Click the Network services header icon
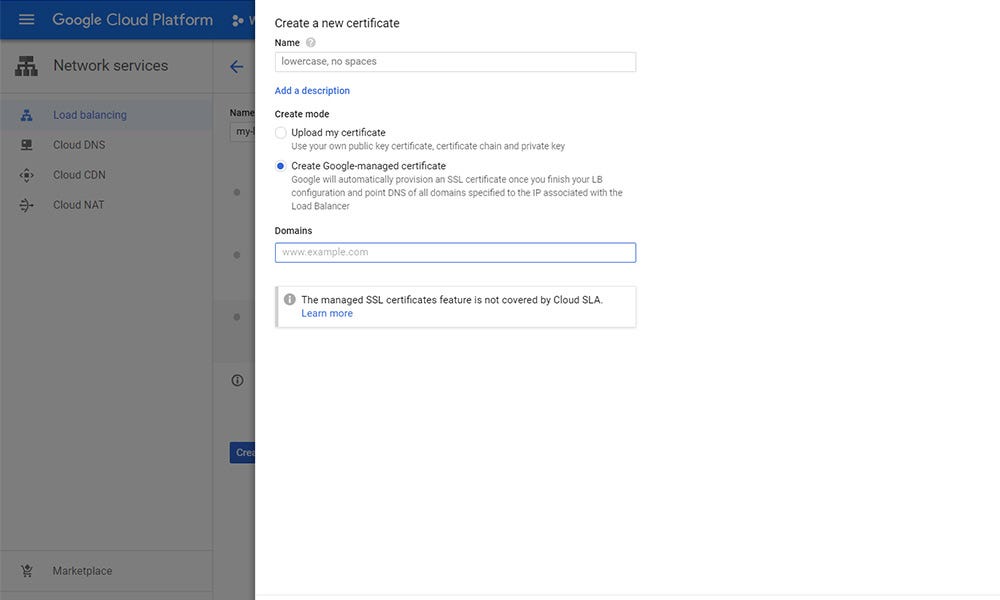1000x600 pixels. [x=26, y=66]
